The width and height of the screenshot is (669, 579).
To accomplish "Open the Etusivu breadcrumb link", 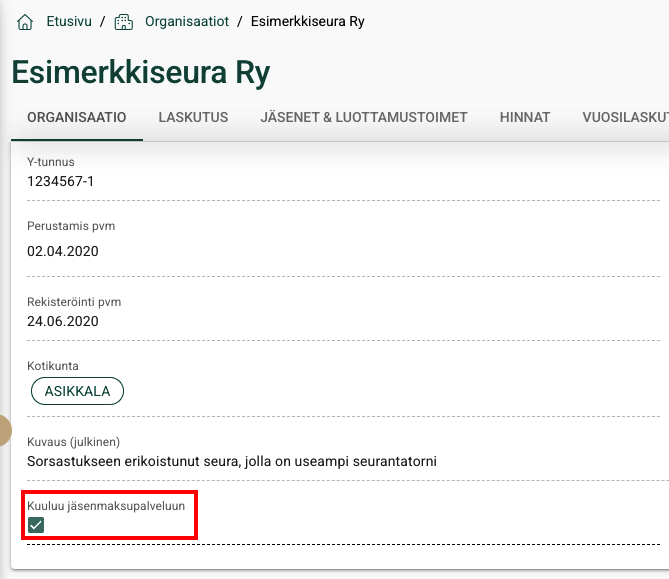I will tap(69, 21).
